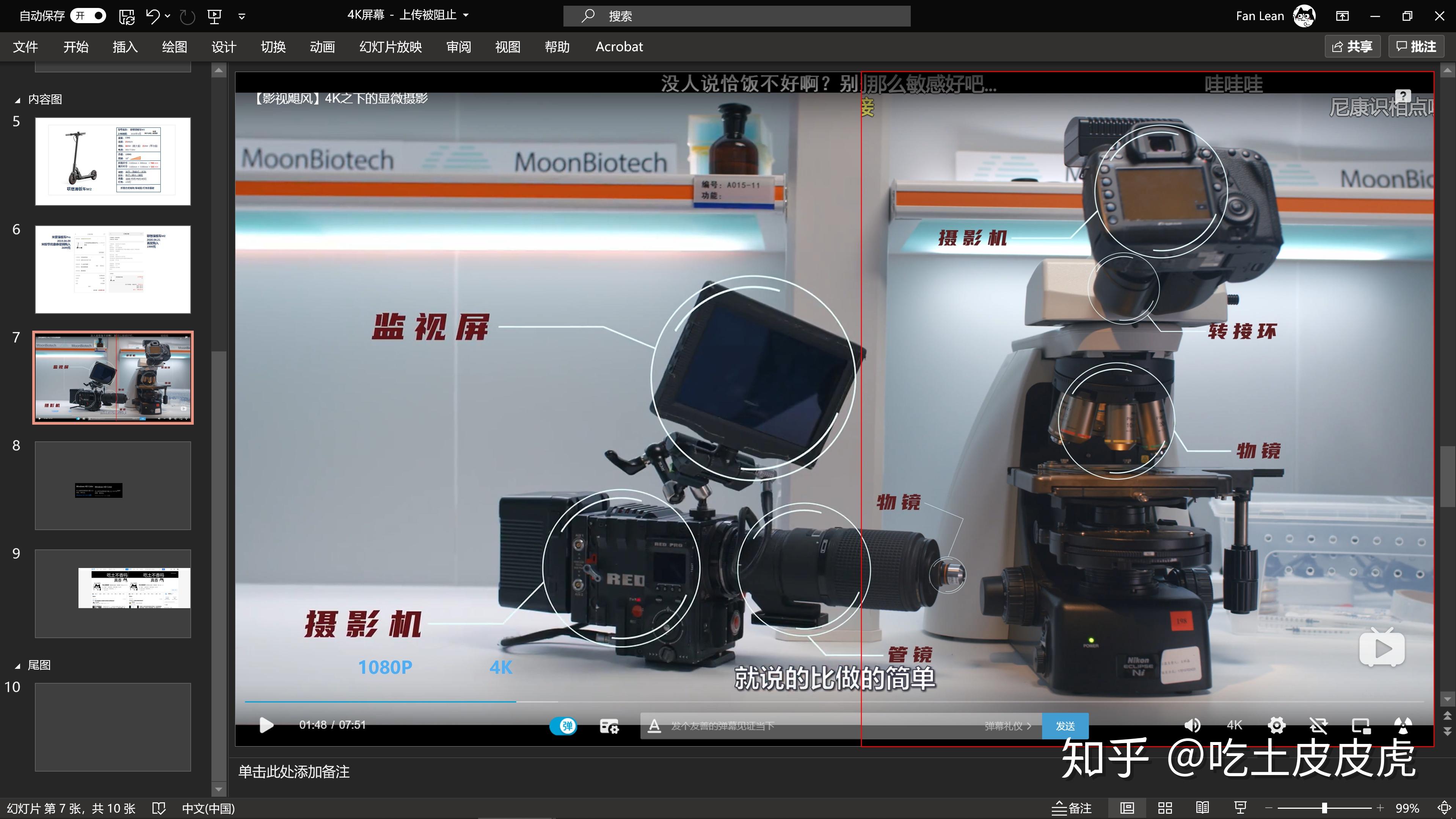1456x819 pixels.
Task: Click the 批注 comments button
Action: [1416, 46]
